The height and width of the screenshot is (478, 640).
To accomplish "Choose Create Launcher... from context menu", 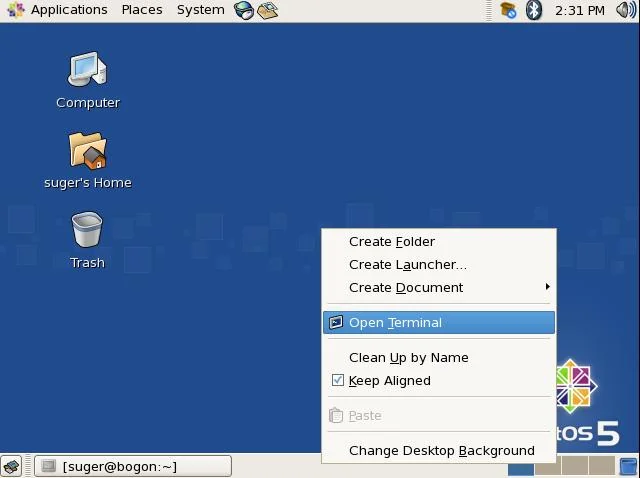I will pyautogui.click(x=439, y=265).
